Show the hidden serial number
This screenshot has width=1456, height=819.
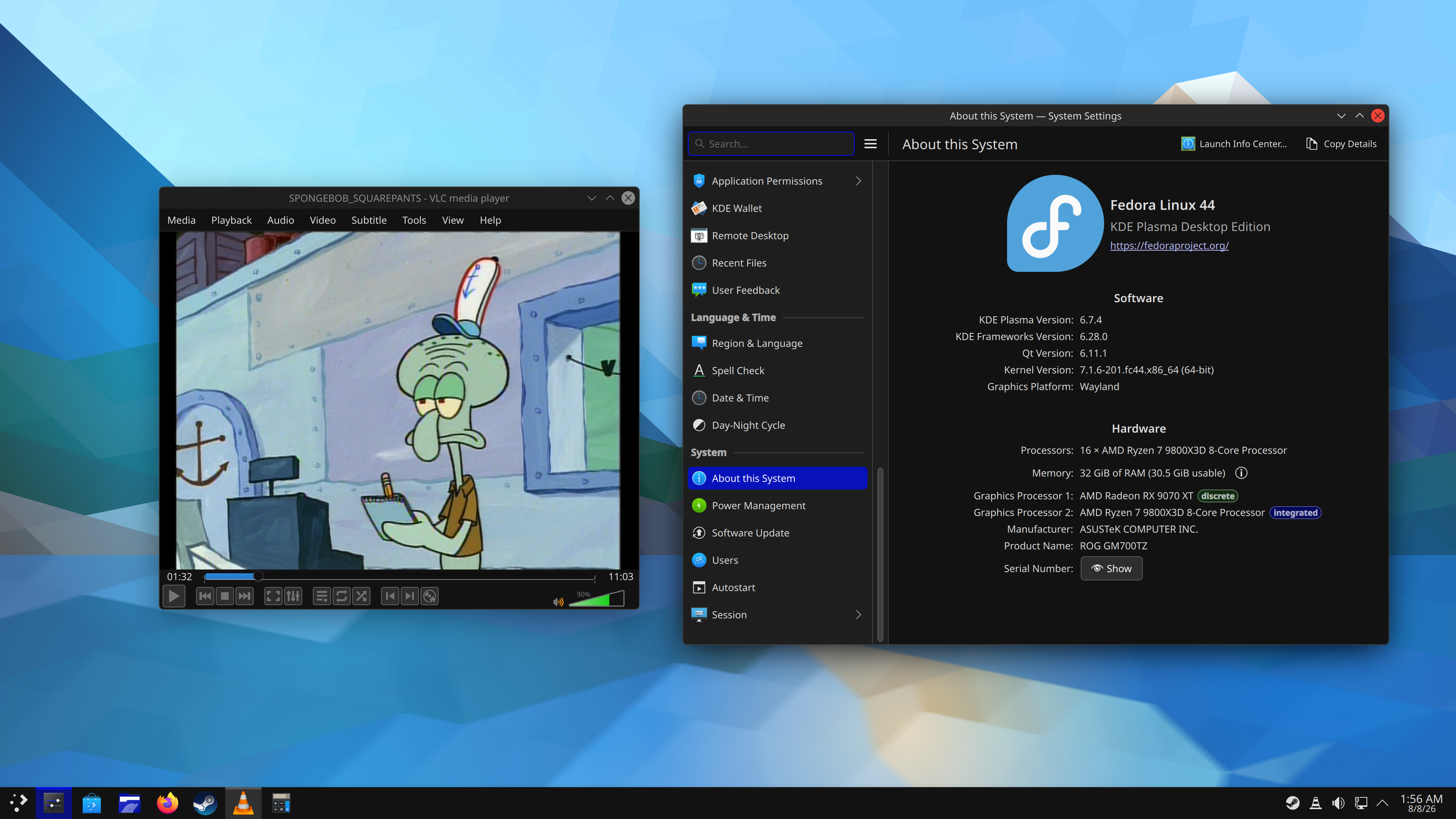(1111, 568)
